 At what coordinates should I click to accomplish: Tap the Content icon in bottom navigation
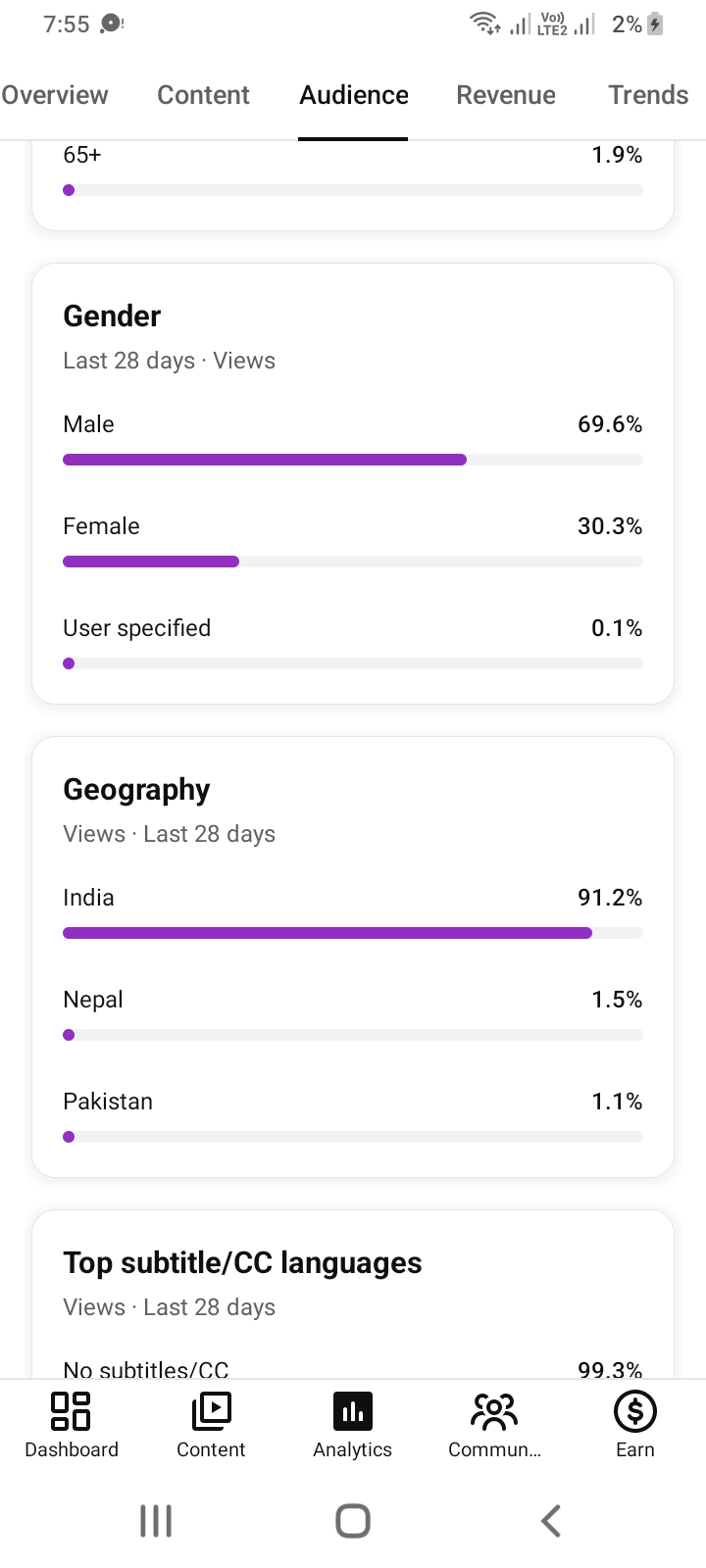211,1411
